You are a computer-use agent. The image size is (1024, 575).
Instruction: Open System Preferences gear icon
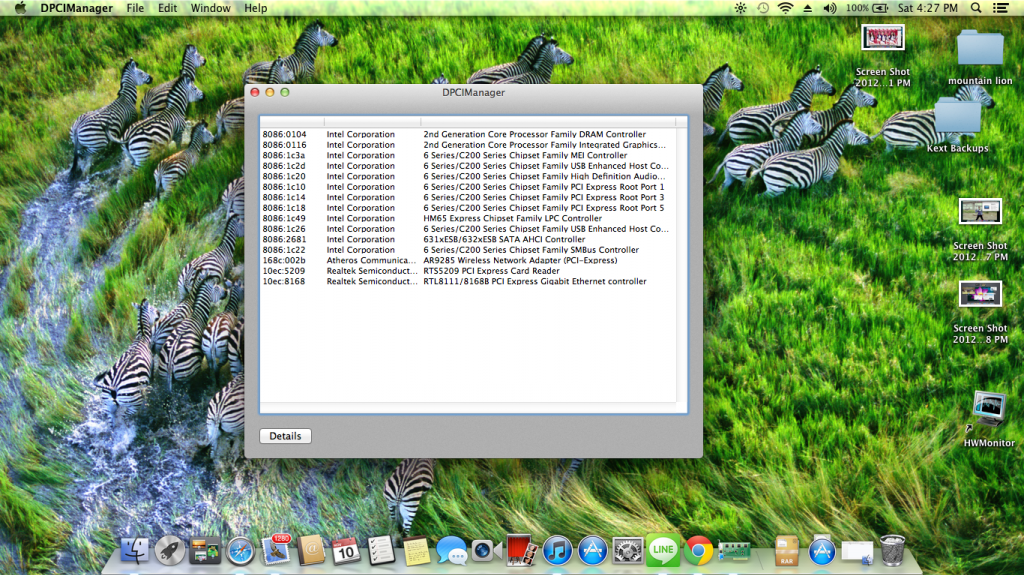pyautogui.click(x=628, y=550)
